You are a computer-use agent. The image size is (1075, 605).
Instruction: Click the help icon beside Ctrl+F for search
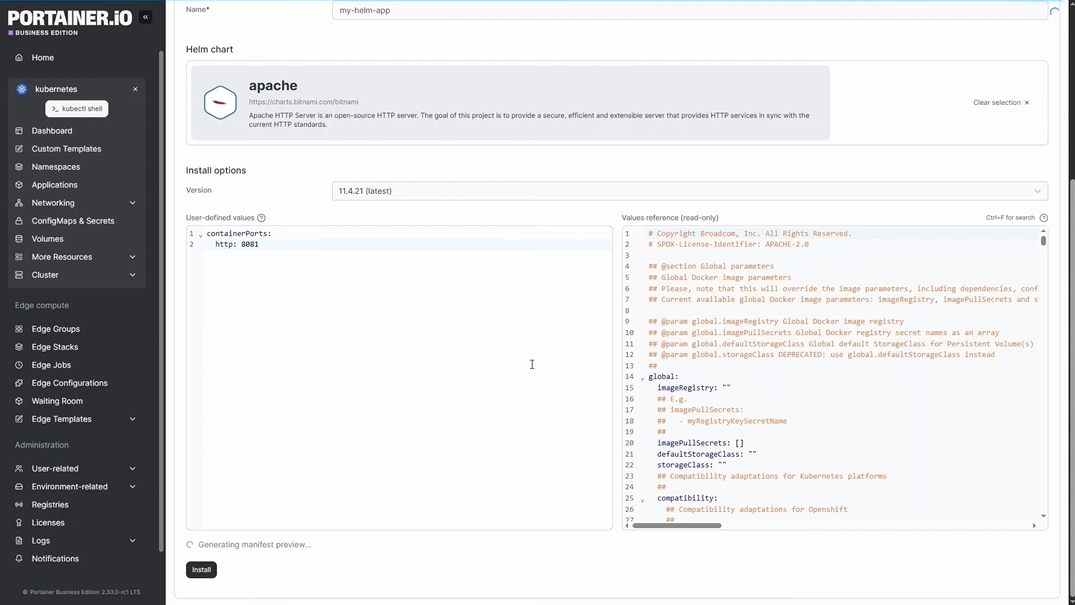pos(1043,218)
